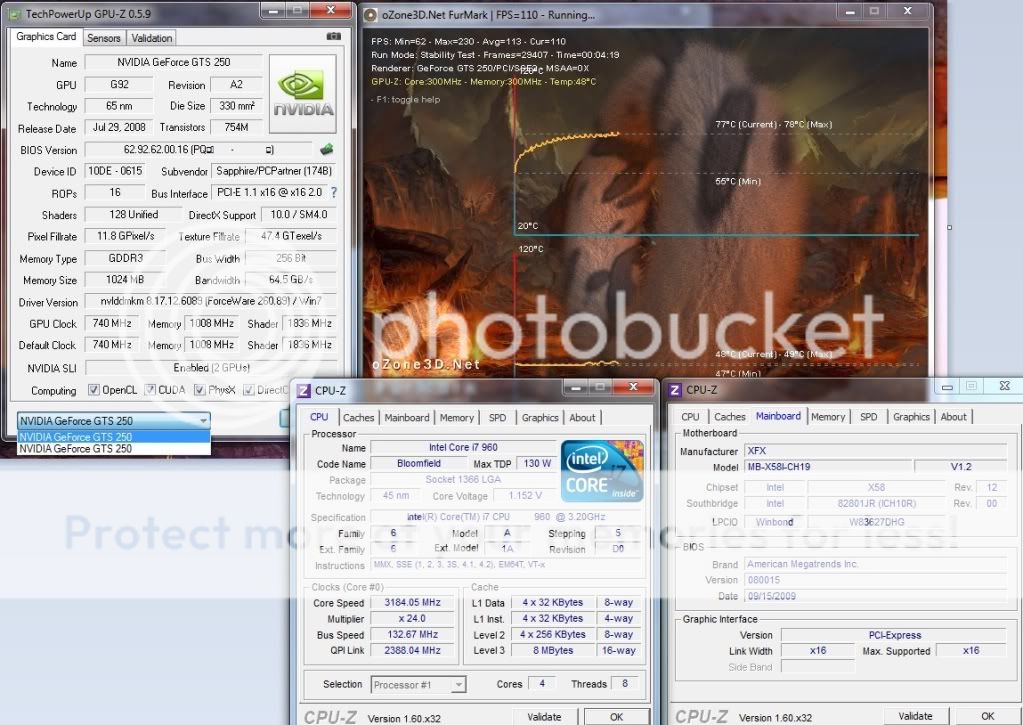Click FurMark's "F1: toggle help" overlay text

point(408,100)
